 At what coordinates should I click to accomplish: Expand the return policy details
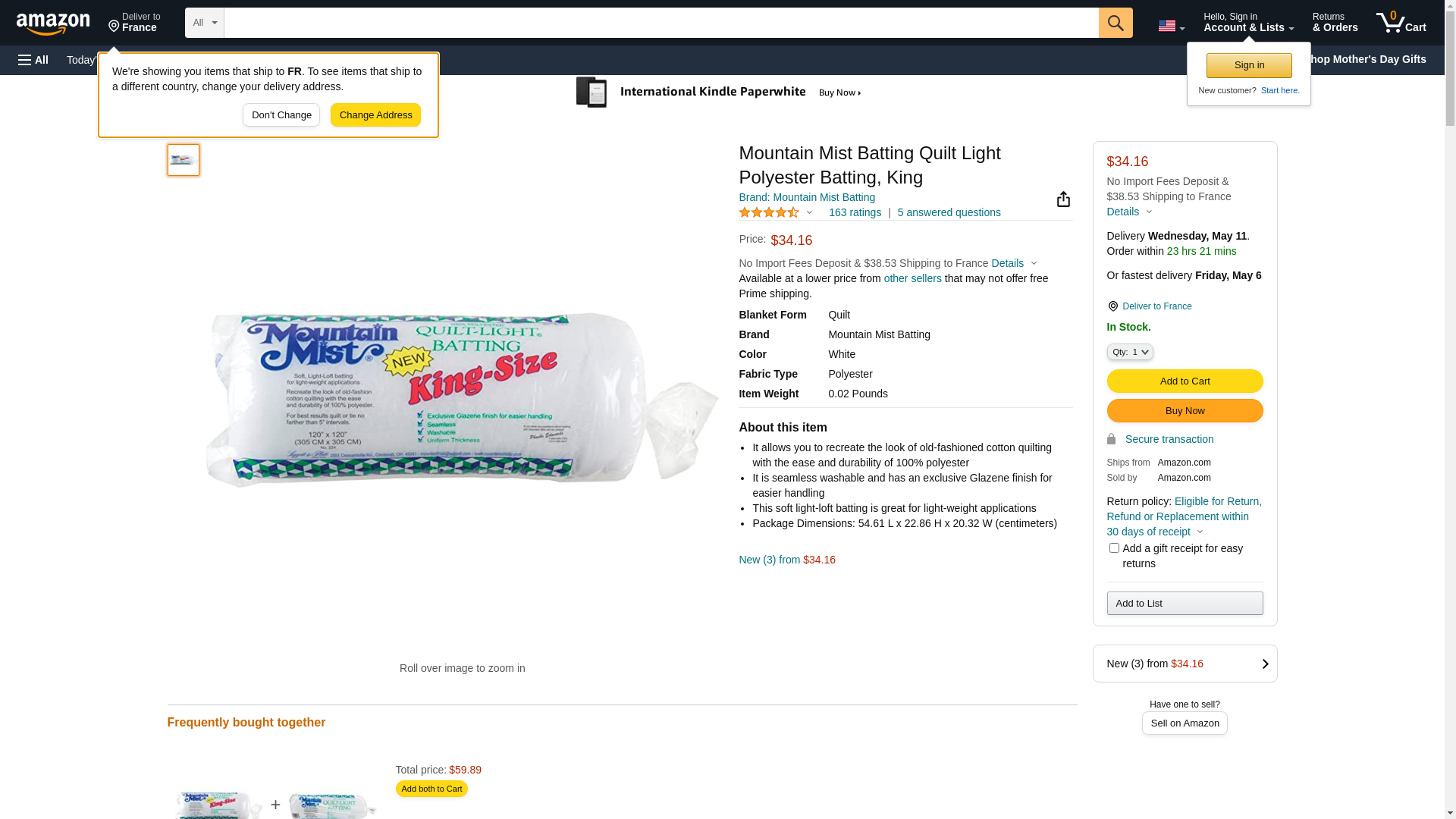[x=1200, y=532]
